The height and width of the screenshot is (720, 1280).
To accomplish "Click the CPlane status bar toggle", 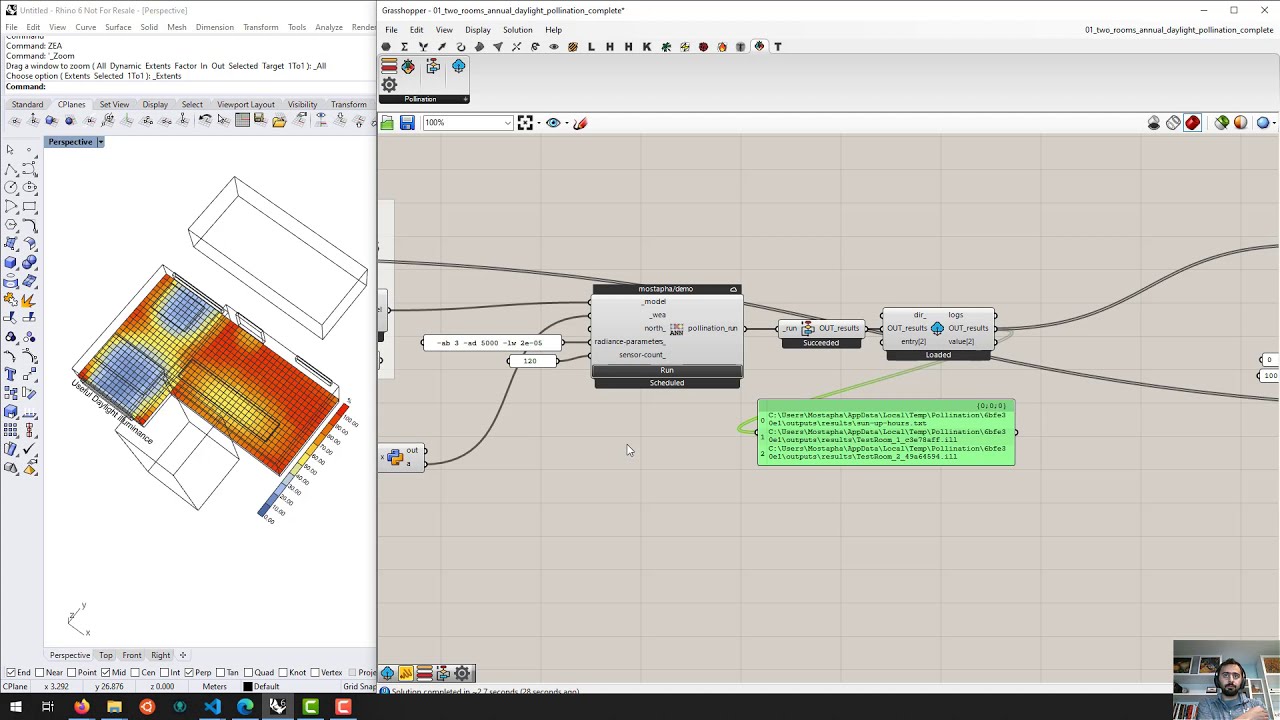I will click(16, 687).
